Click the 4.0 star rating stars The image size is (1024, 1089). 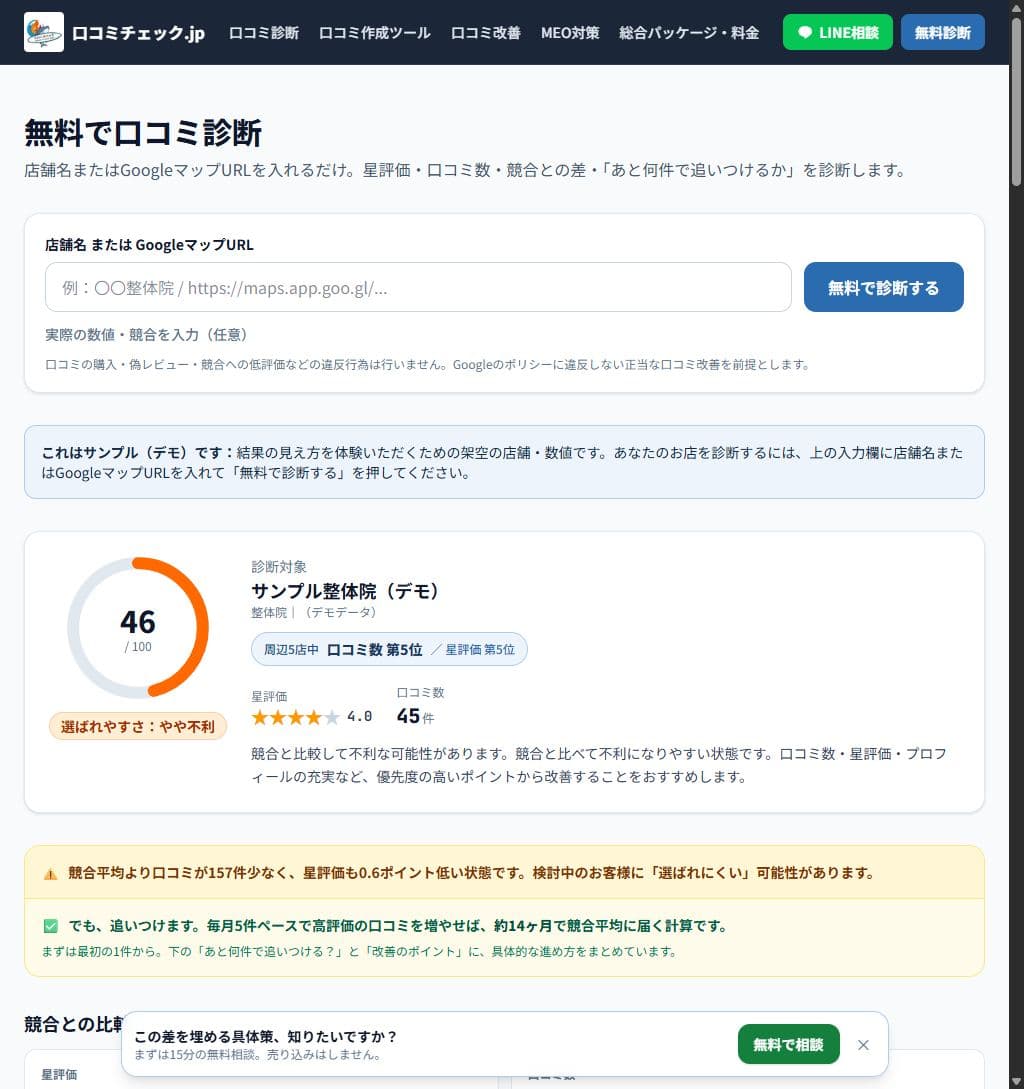pyautogui.click(x=295, y=717)
